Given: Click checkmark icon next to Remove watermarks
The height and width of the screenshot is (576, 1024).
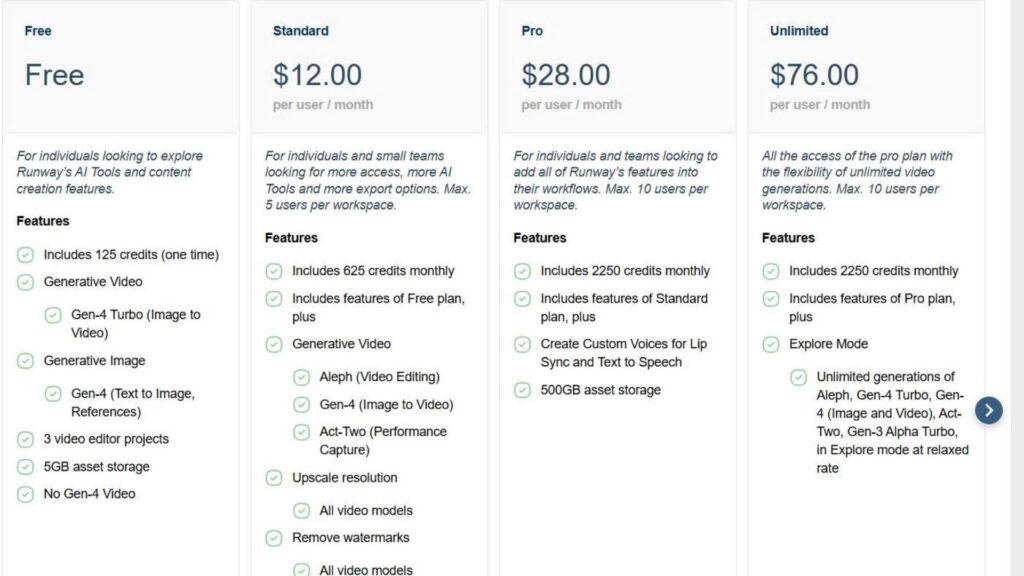Looking at the screenshot, I should coord(273,538).
